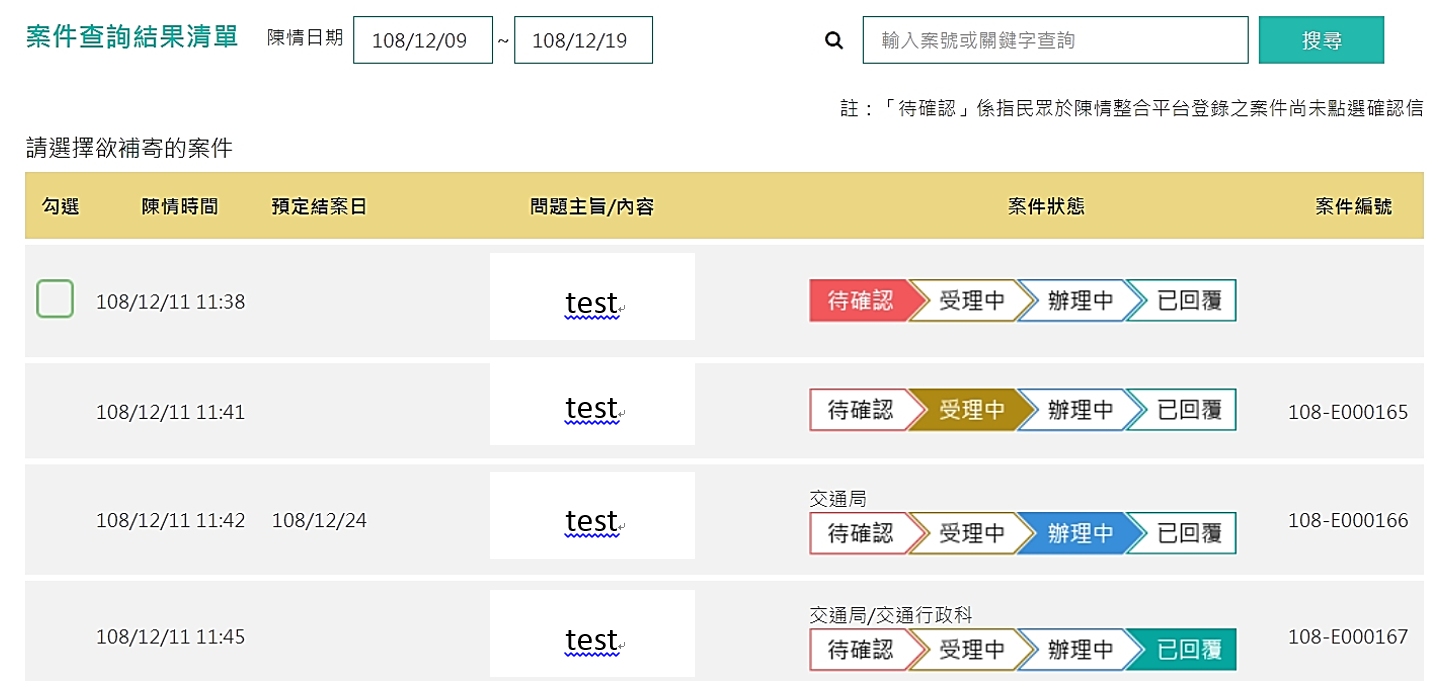This screenshot has width=1449, height=692.
Task: Click the gold 受理中 status for case 108-E000165
Action: [971, 410]
